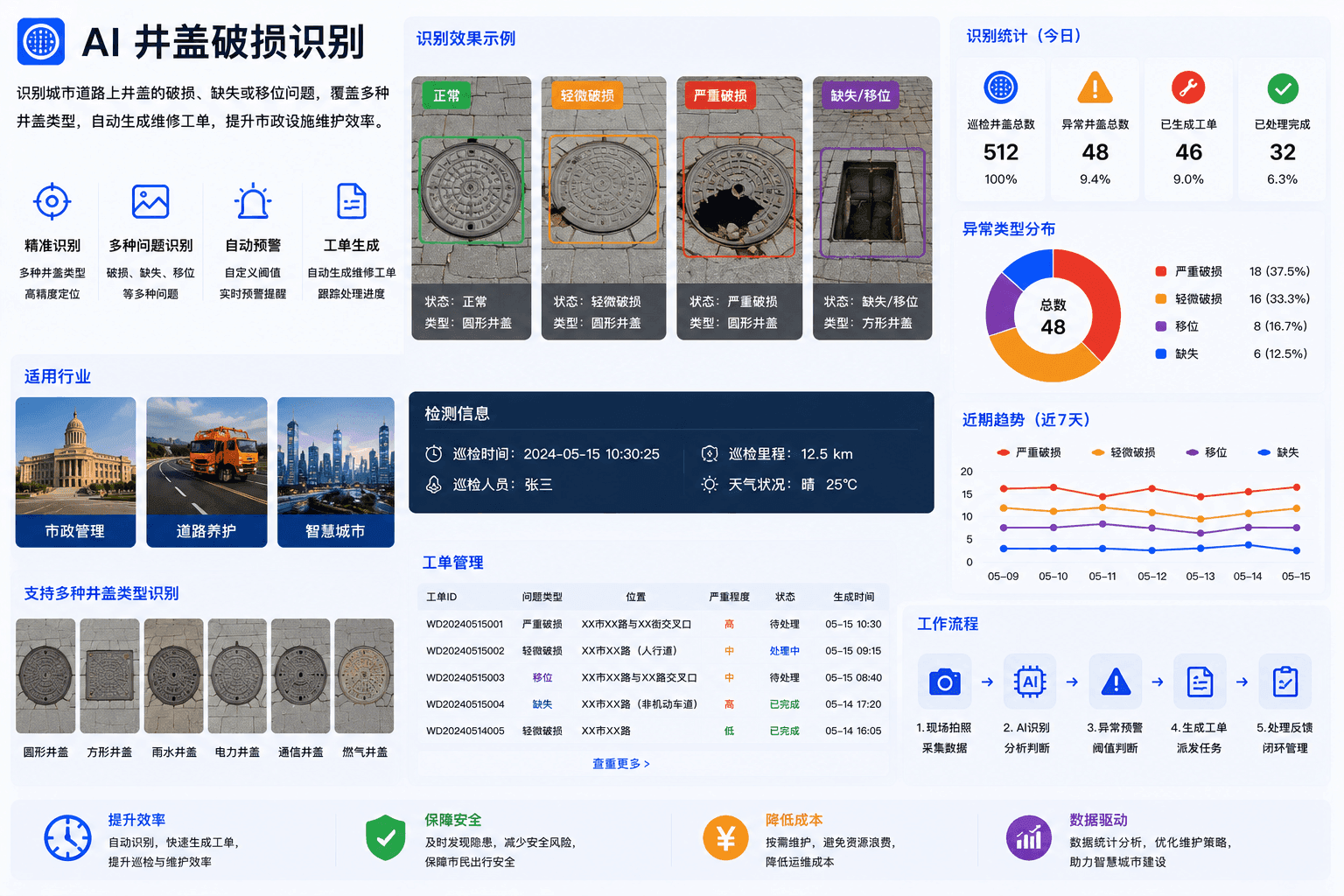1344x896 pixels.
Task: Click the 已处理完成 green checkmark icon
Action: [1283, 88]
